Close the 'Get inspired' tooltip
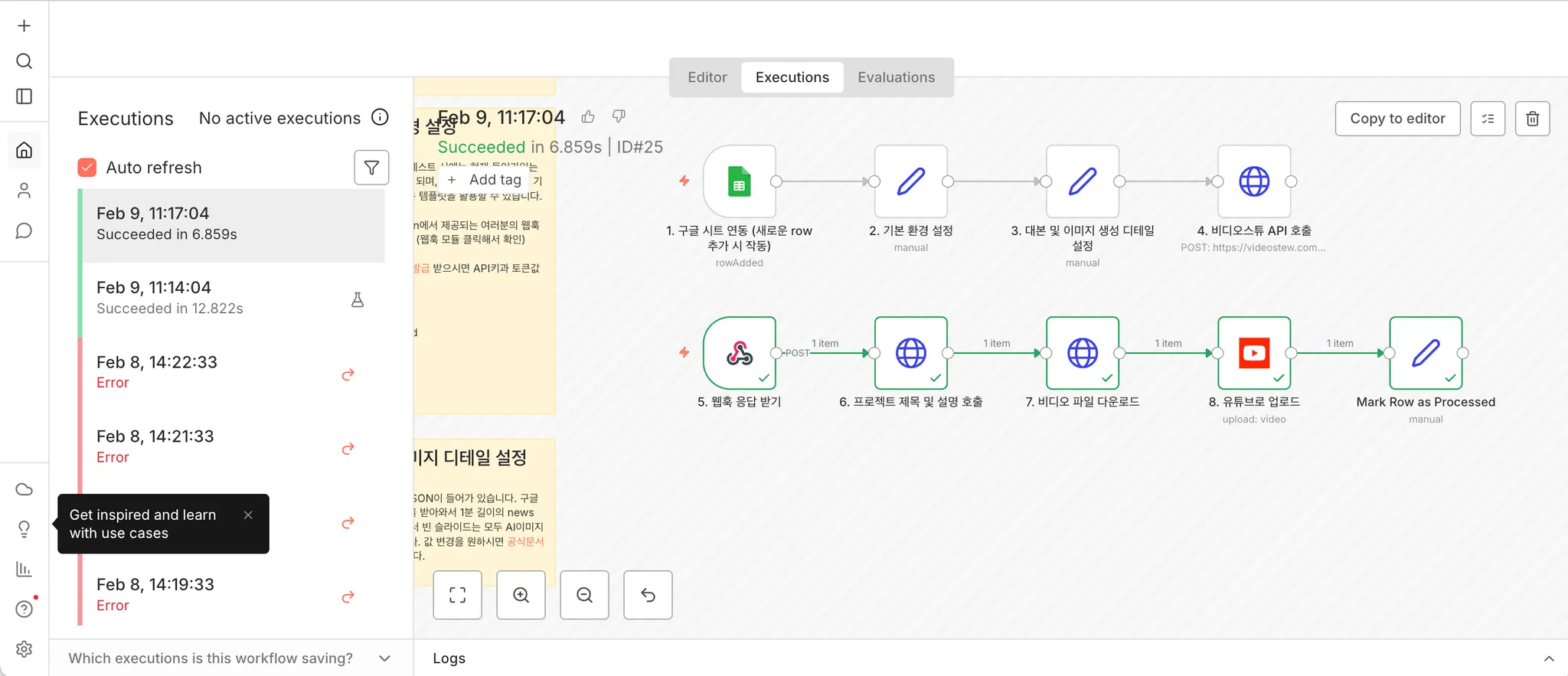The image size is (1568, 676). [248, 515]
